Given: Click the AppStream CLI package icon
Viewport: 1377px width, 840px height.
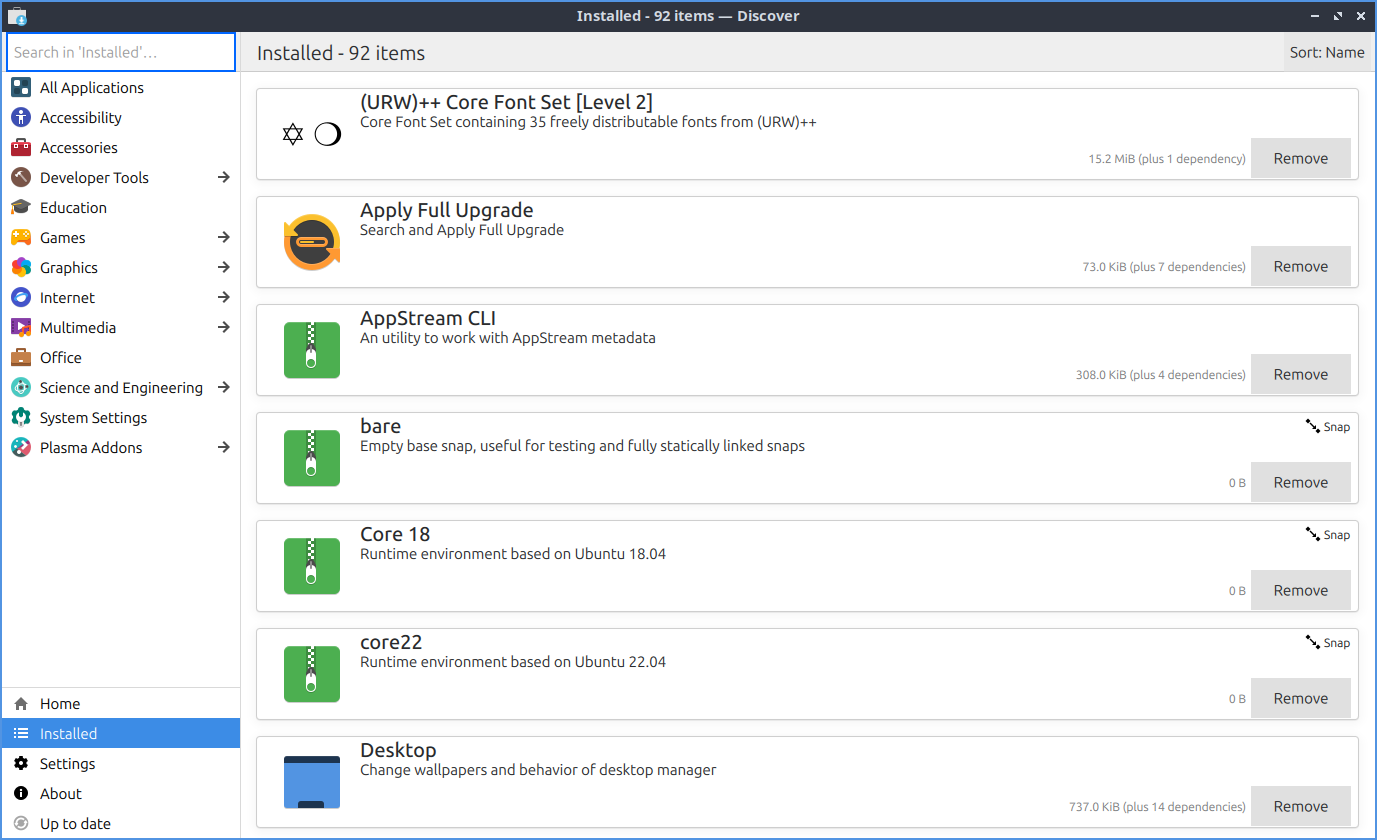Looking at the screenshot, I should [x=312, y=350].
